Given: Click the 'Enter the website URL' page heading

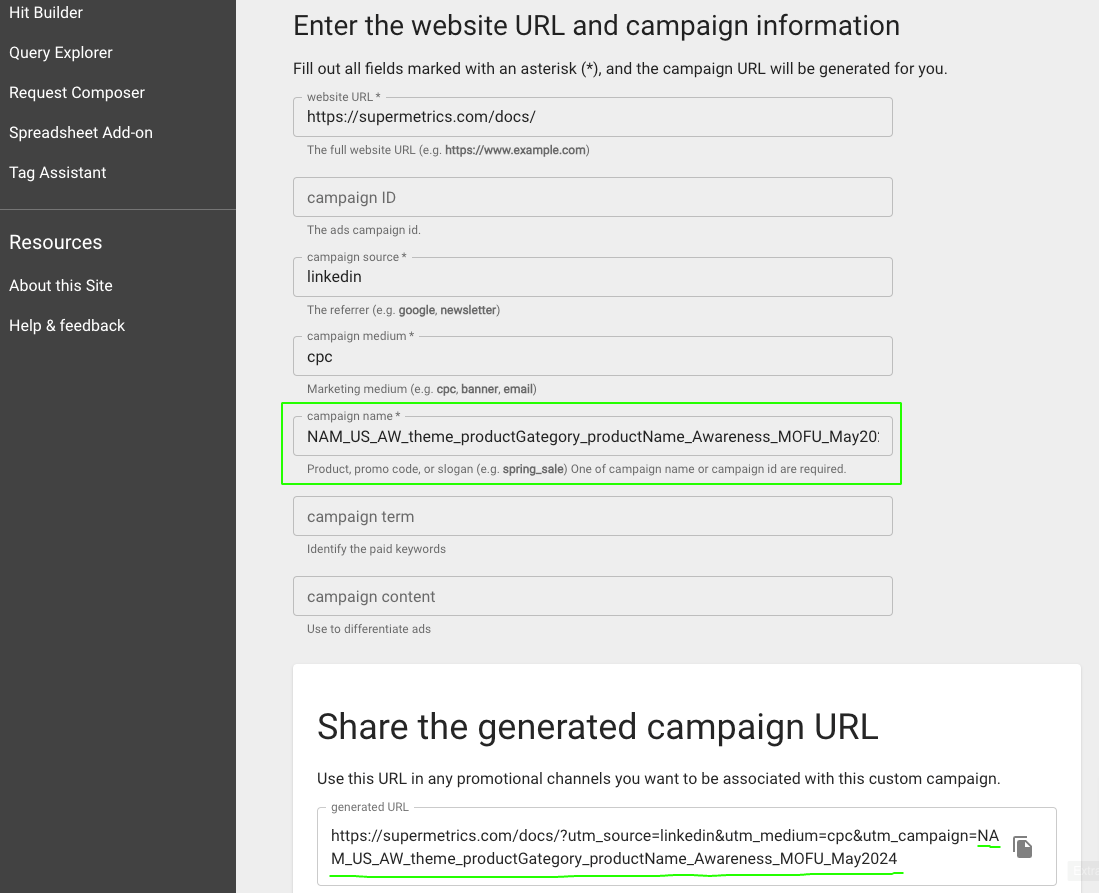Looking at the screenshot, I should pos(596,26).
